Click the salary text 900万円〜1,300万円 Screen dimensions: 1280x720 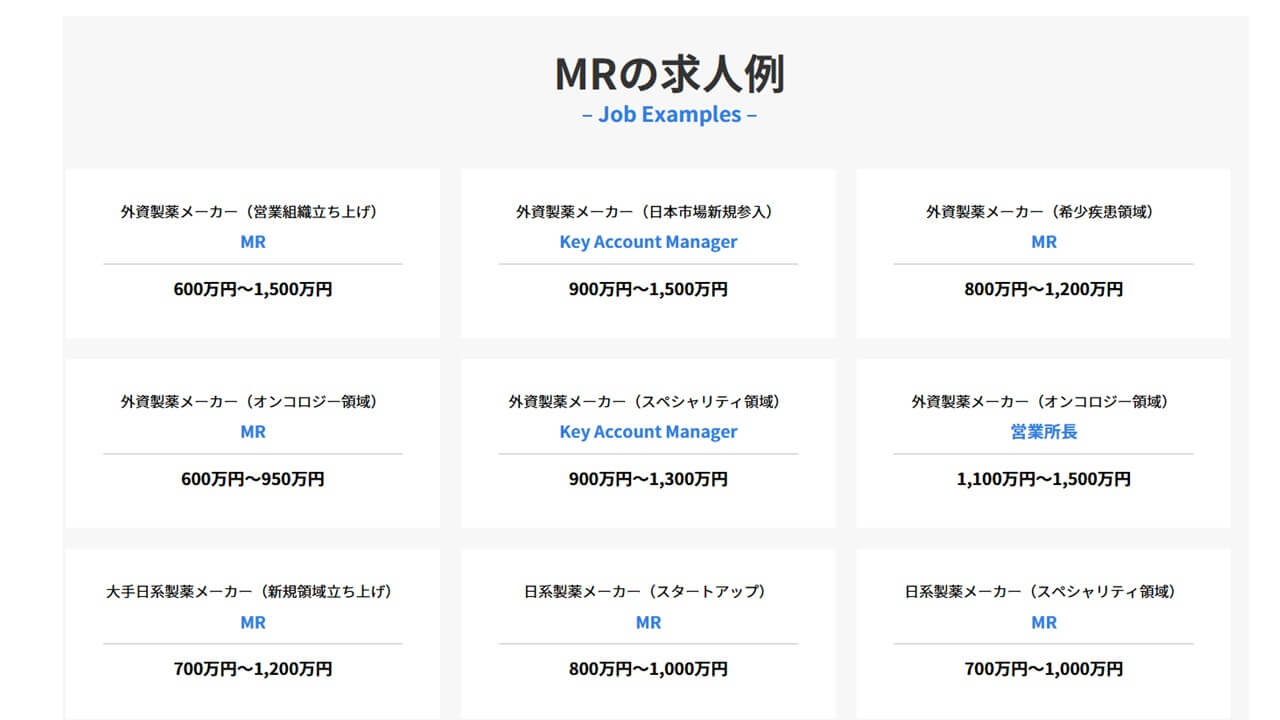click(647, 479)
